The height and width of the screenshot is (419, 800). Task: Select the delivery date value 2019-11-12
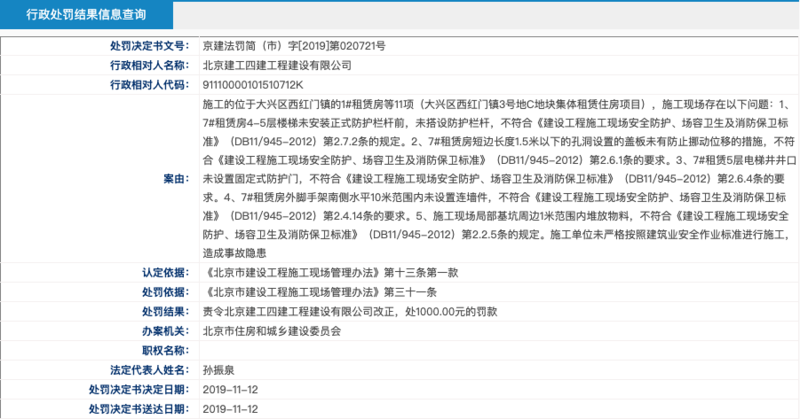230,409
